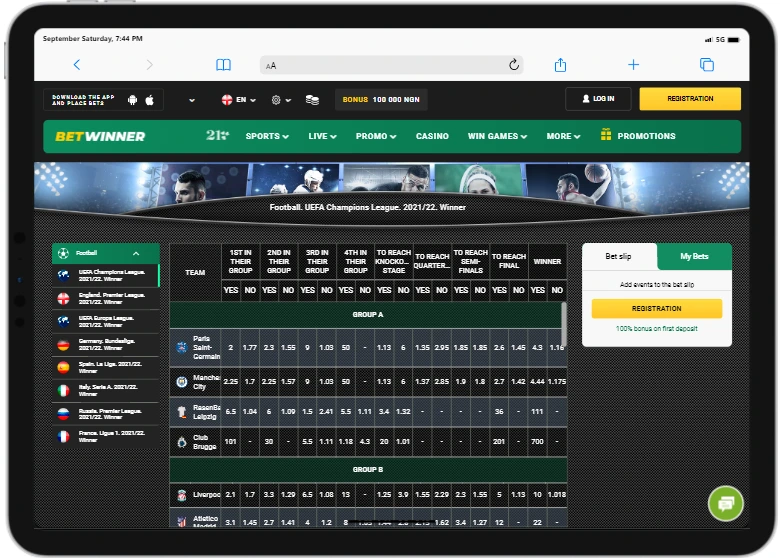Image resolution: width=780 pixels, height=558 pixels.
Task: Select UEFA Champions League 2021/22 Winner
Action: (105, 276)
